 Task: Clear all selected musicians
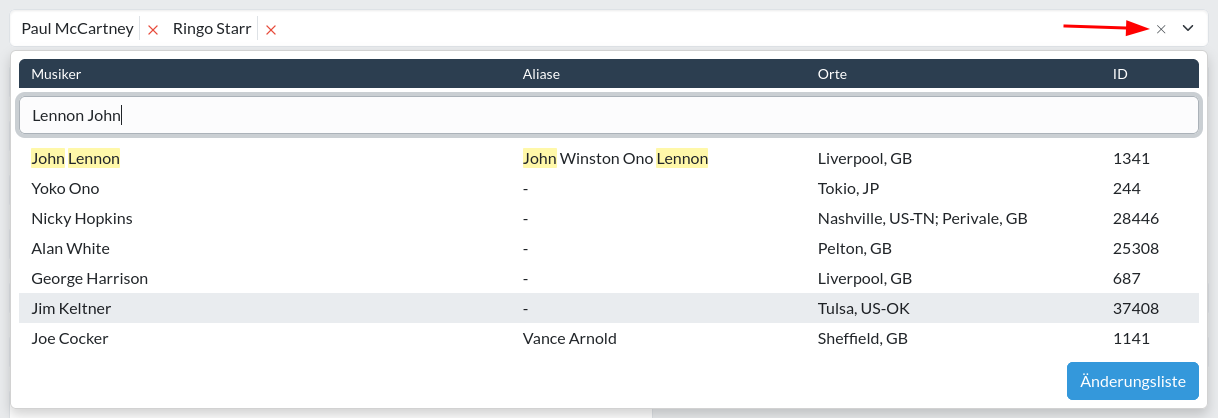(1161, 29)
